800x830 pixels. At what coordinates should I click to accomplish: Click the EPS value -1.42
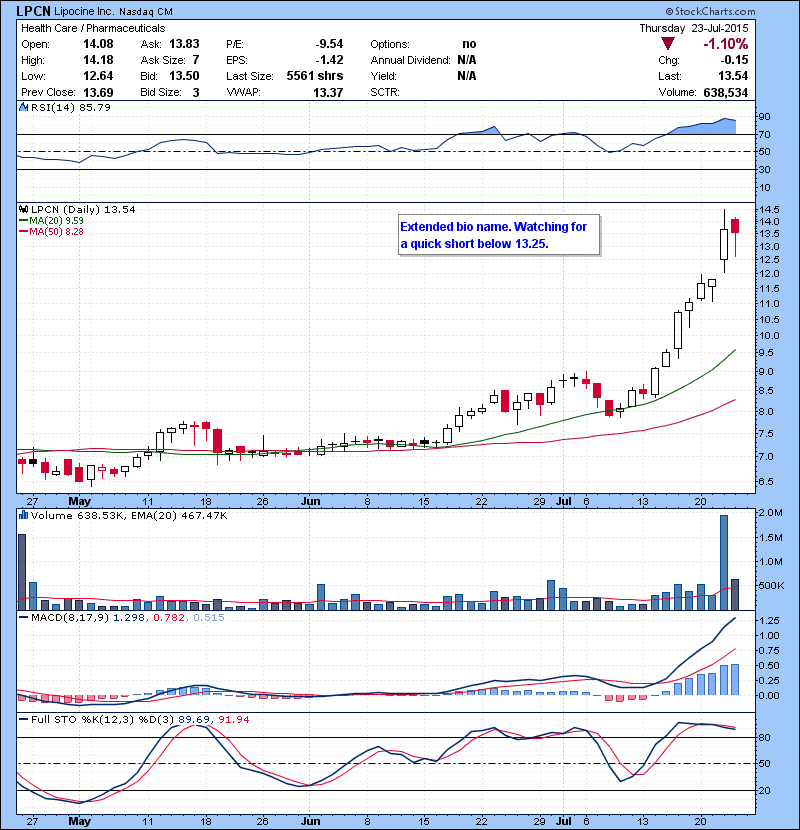[x=329, y=60]
